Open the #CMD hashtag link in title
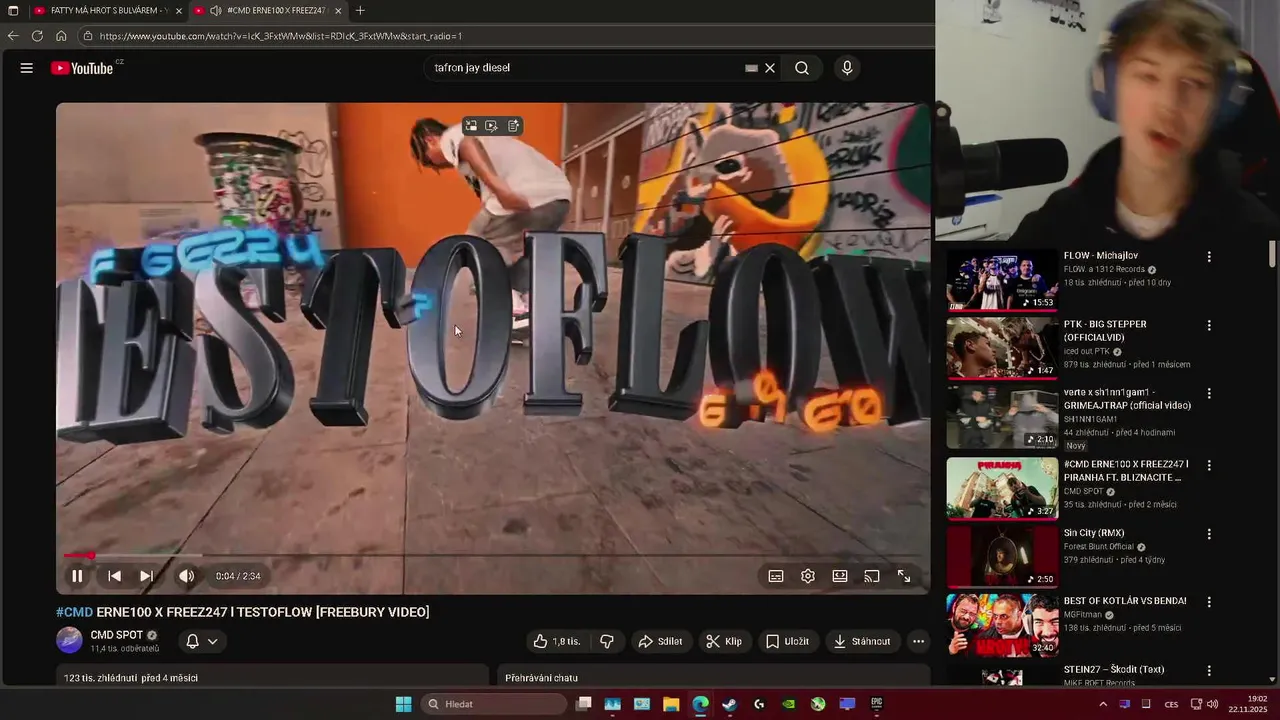Image resolution: width=1280 pixels, height=720 pixels. tap(74, 612)
